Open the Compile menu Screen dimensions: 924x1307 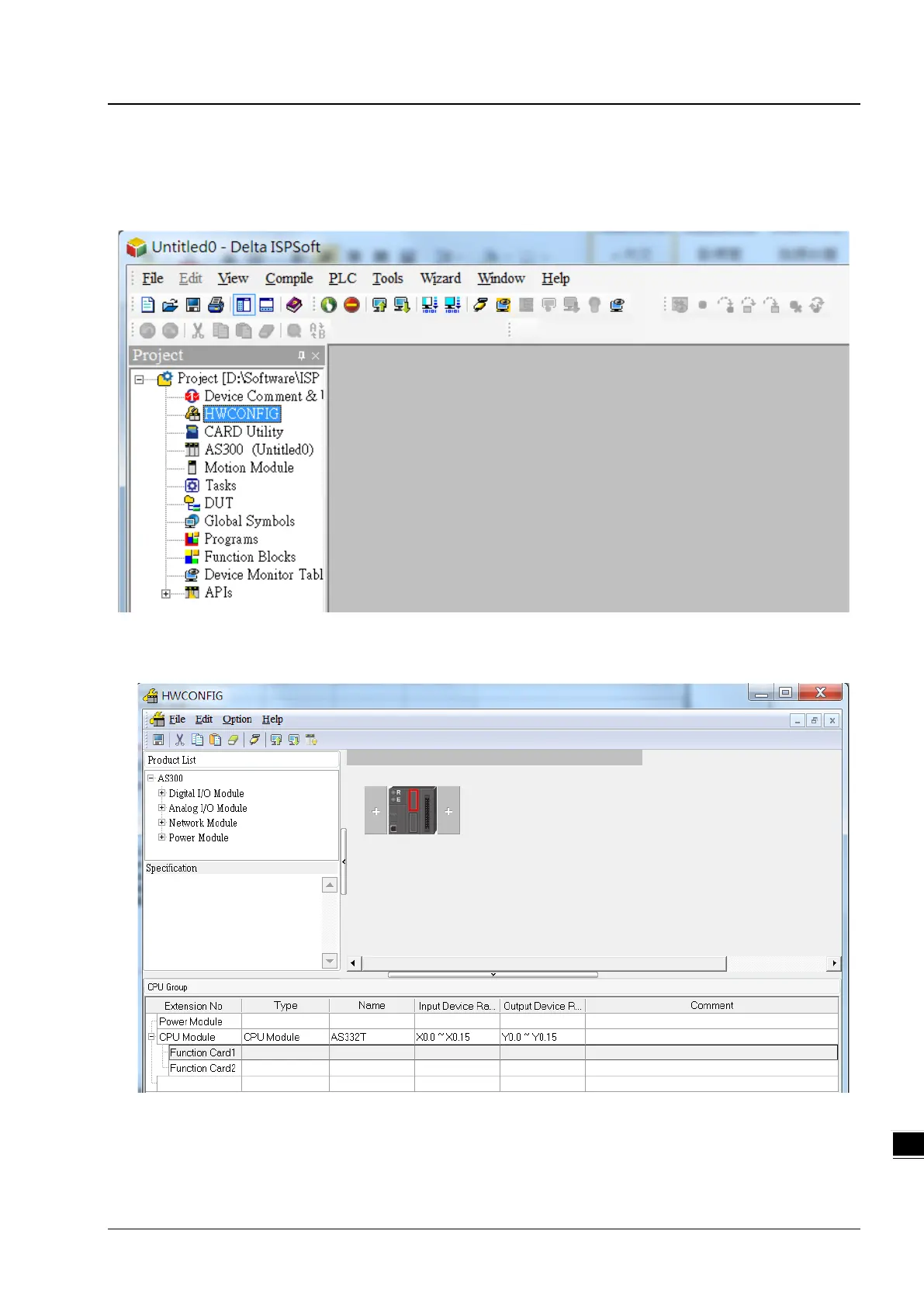tap(289, 278)
